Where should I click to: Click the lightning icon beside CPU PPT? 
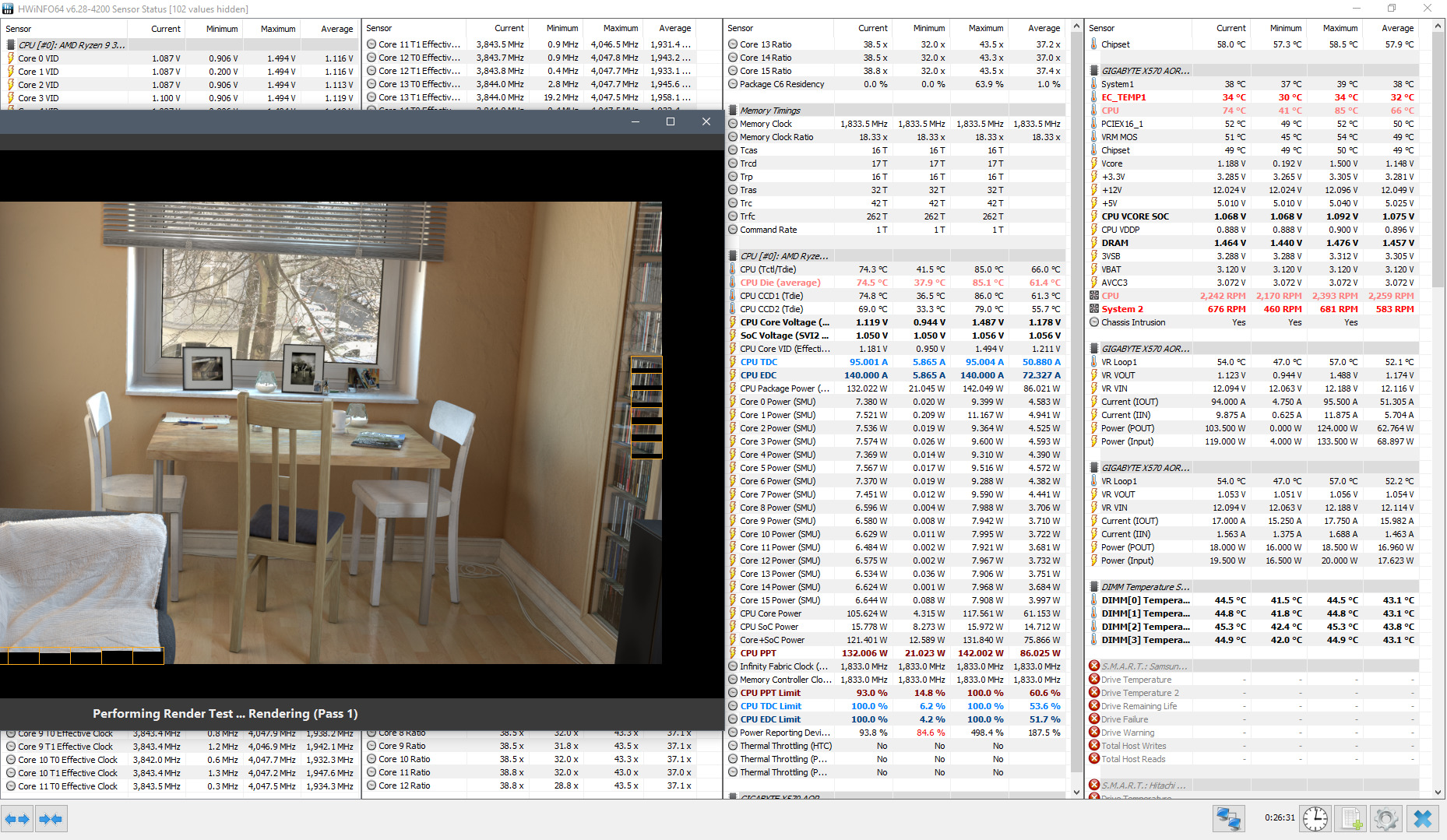tap(733, 653)
